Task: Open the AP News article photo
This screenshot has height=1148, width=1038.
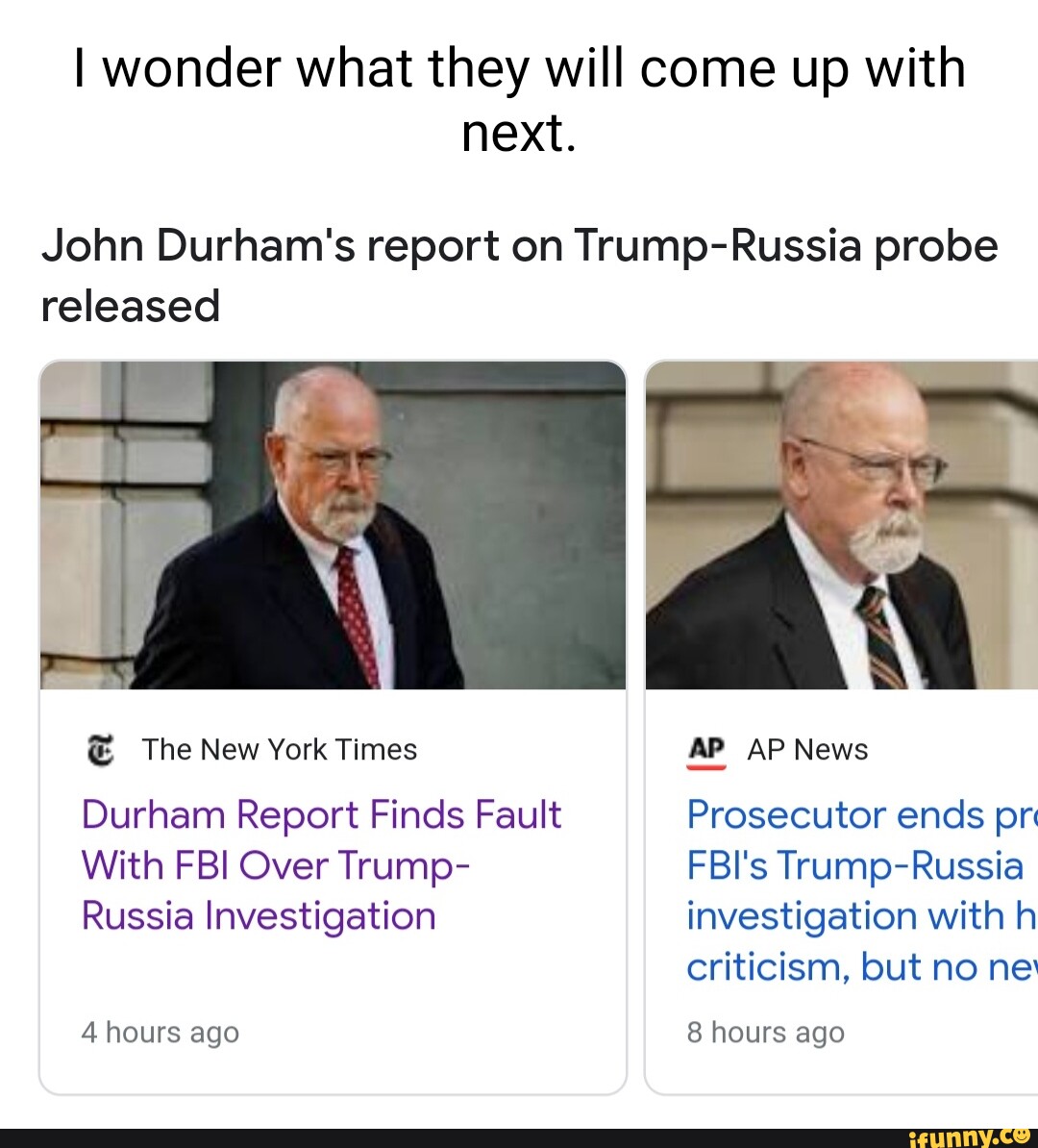Action: 841,525
